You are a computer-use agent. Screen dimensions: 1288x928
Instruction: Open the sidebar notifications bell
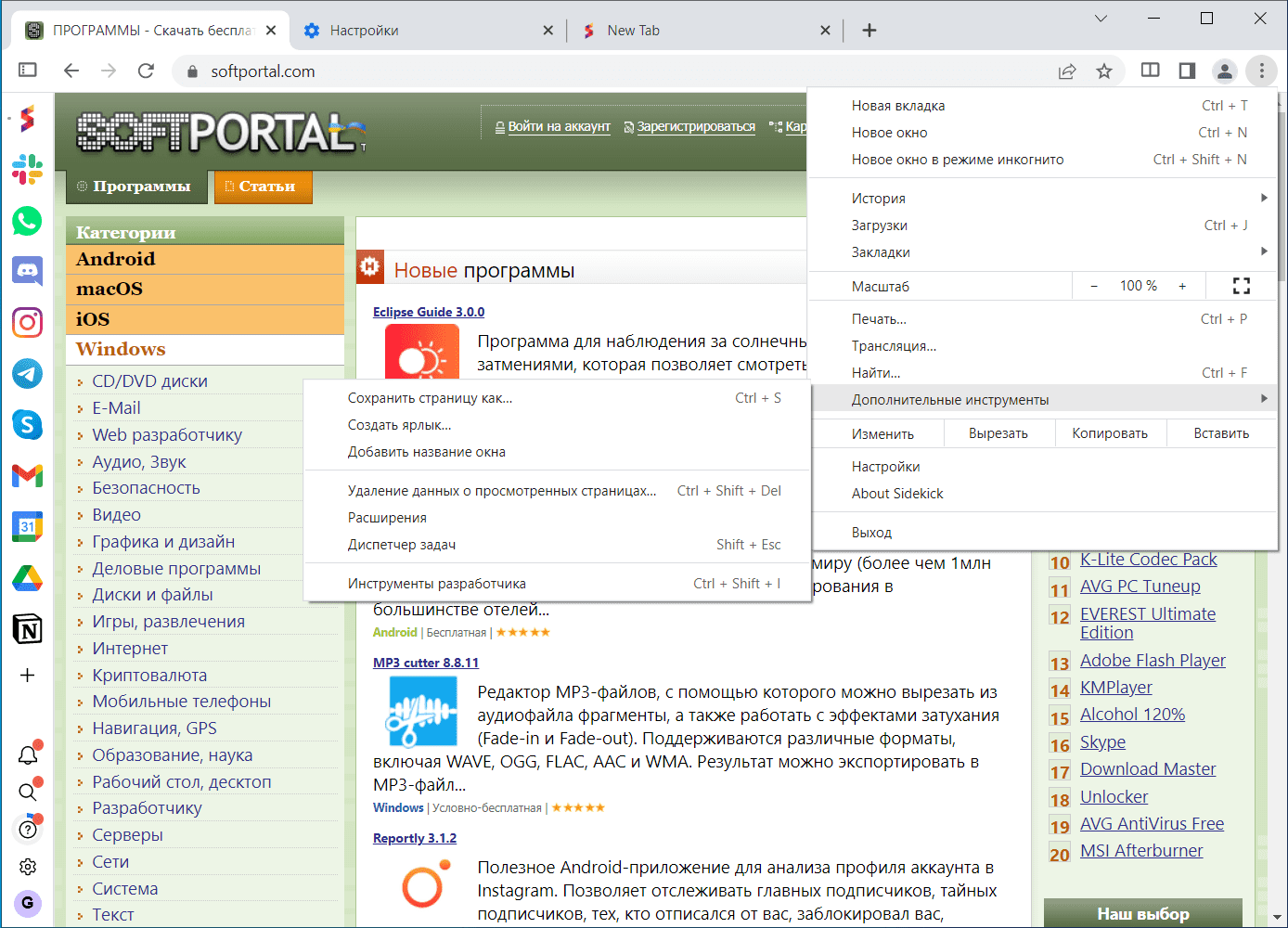point(28,754)
